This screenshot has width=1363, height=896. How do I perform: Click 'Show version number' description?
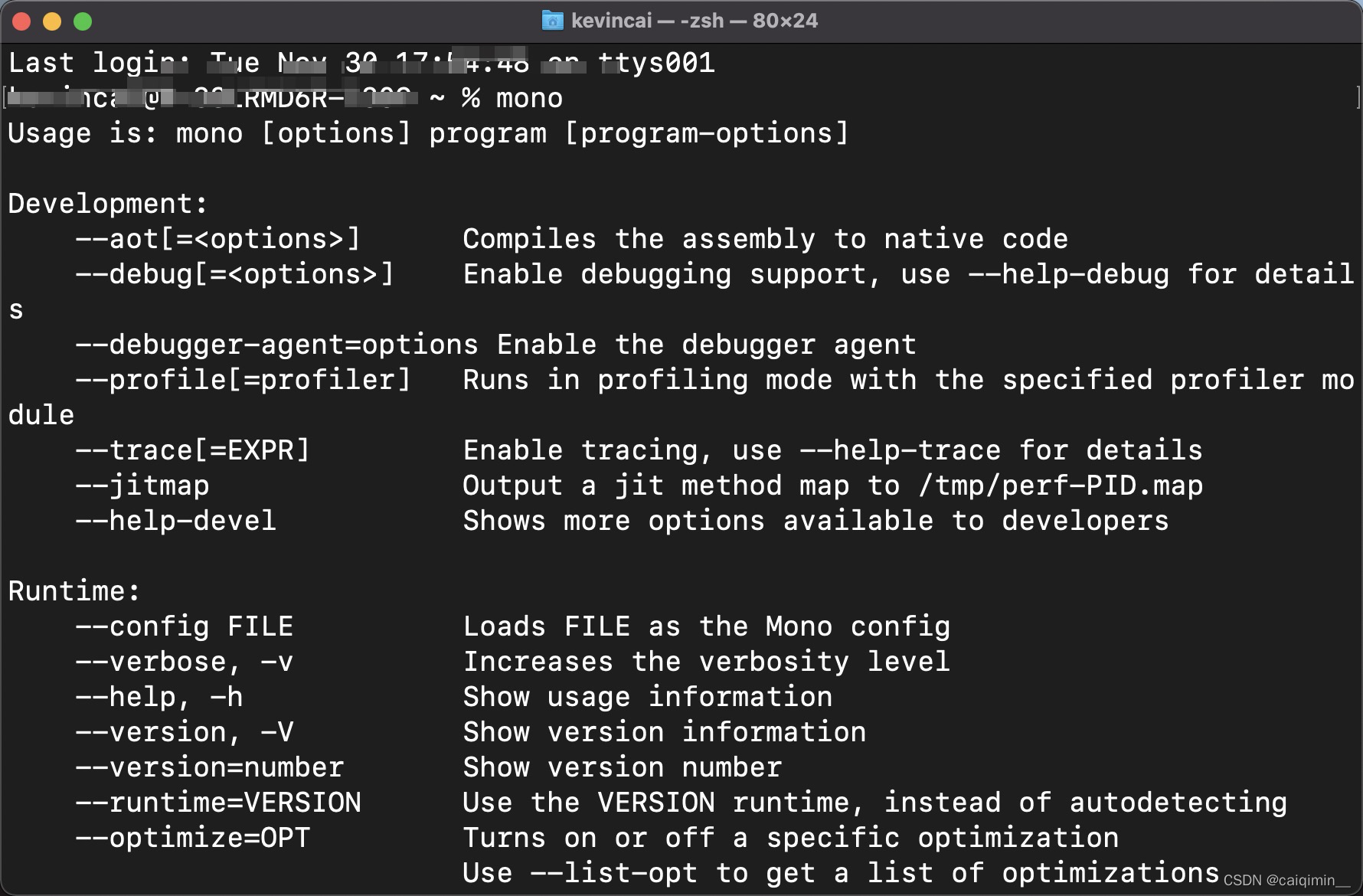click(x=622, y=768)
